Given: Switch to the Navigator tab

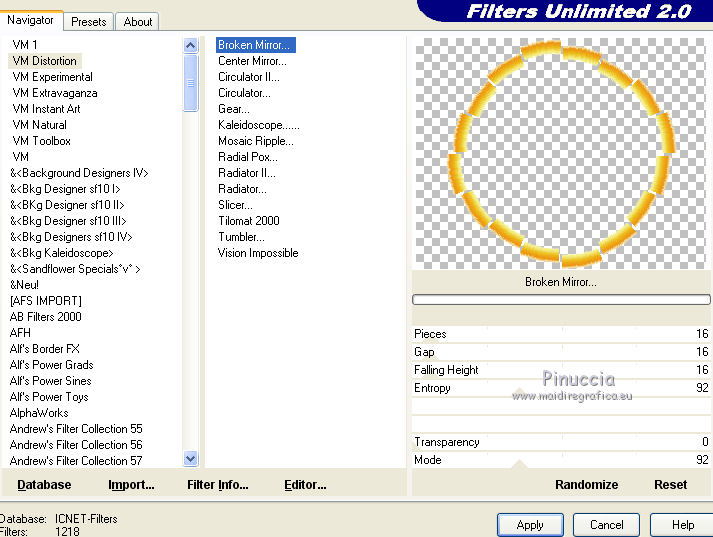Looking at the screenshot, I should (30, 20).
